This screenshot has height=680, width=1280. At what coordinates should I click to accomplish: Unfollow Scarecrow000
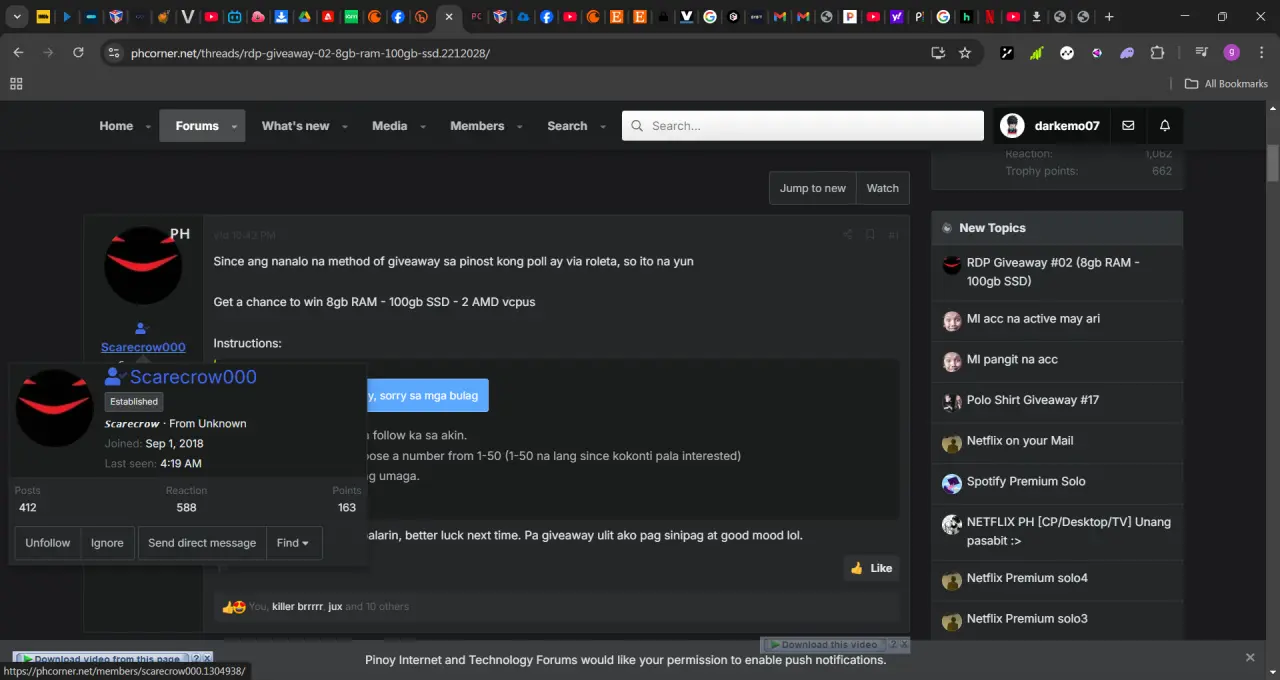pos(48,543)
